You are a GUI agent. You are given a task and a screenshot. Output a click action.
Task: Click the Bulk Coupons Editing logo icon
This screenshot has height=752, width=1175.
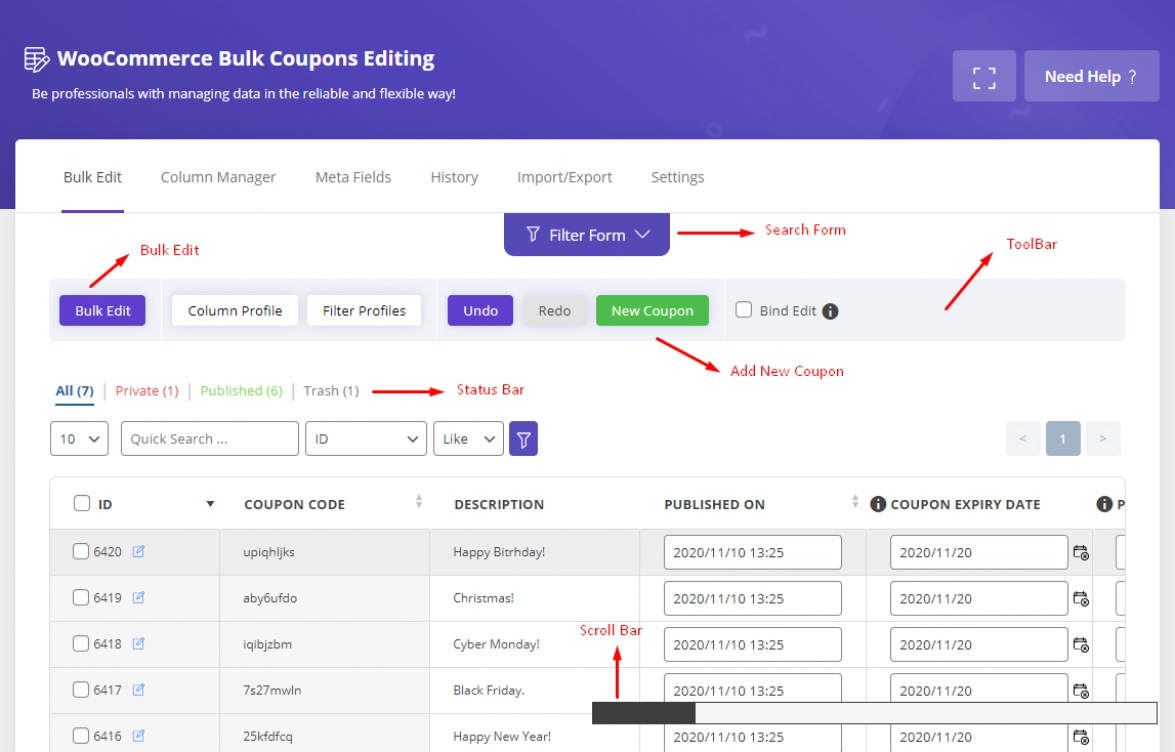[36, 58]
